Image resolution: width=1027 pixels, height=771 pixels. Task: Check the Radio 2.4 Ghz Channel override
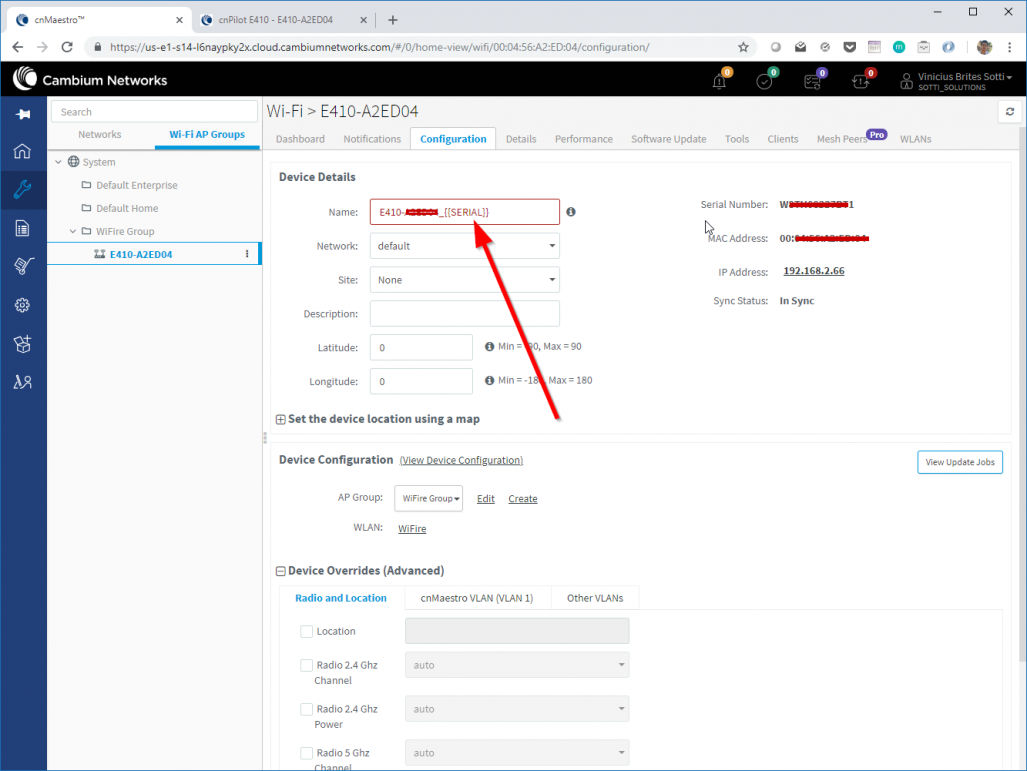(x=306, y=665)
